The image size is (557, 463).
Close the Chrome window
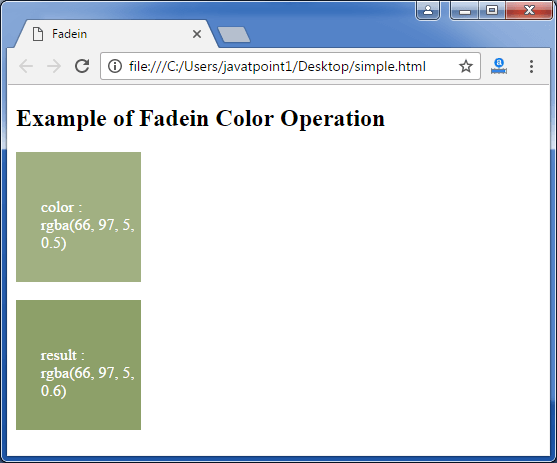pyautogui.click(x=529, y=10)
